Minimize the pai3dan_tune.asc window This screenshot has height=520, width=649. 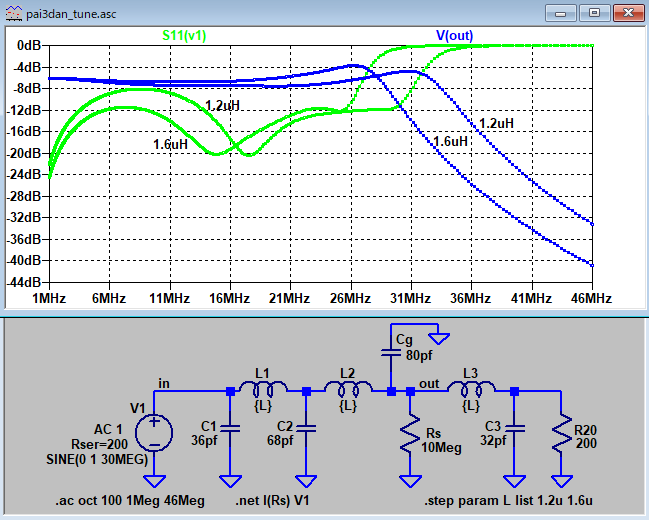[x=560, y=14]
